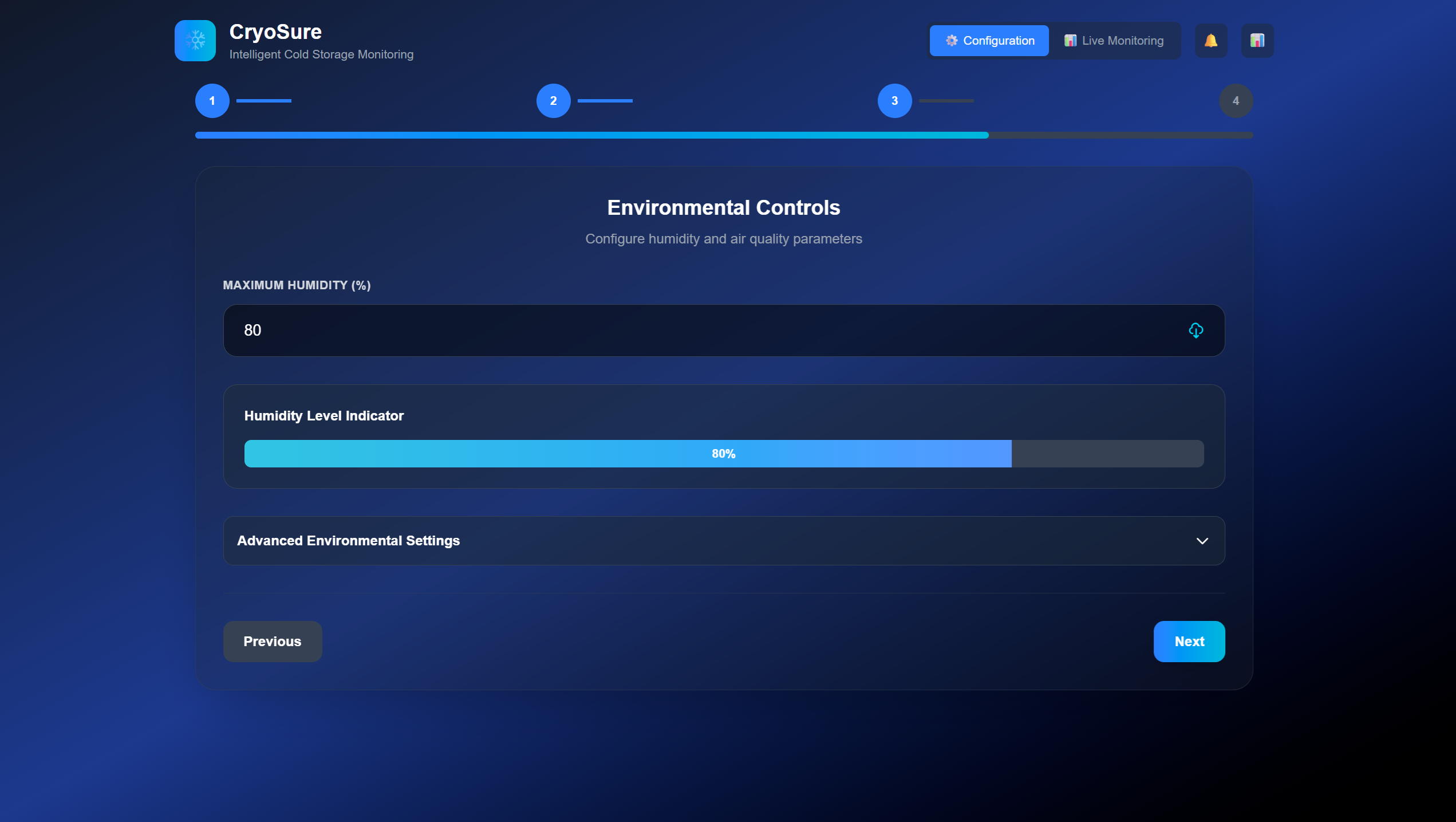This screenshot has height=822, width=1456.
Task: Click the bar chart icon button in the header
Action: [1257, 41]
